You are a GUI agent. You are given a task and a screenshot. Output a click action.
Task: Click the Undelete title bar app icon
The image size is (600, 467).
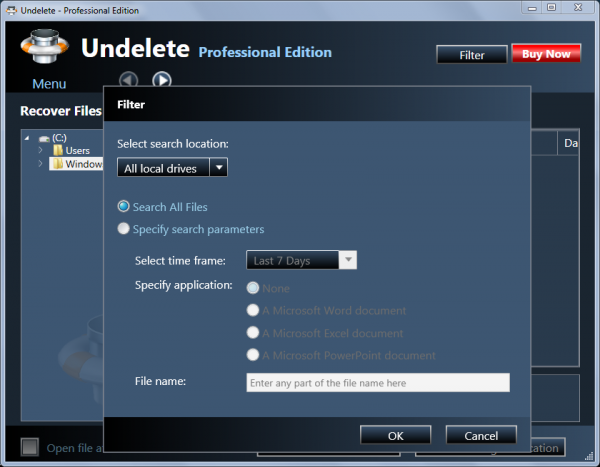12,10
